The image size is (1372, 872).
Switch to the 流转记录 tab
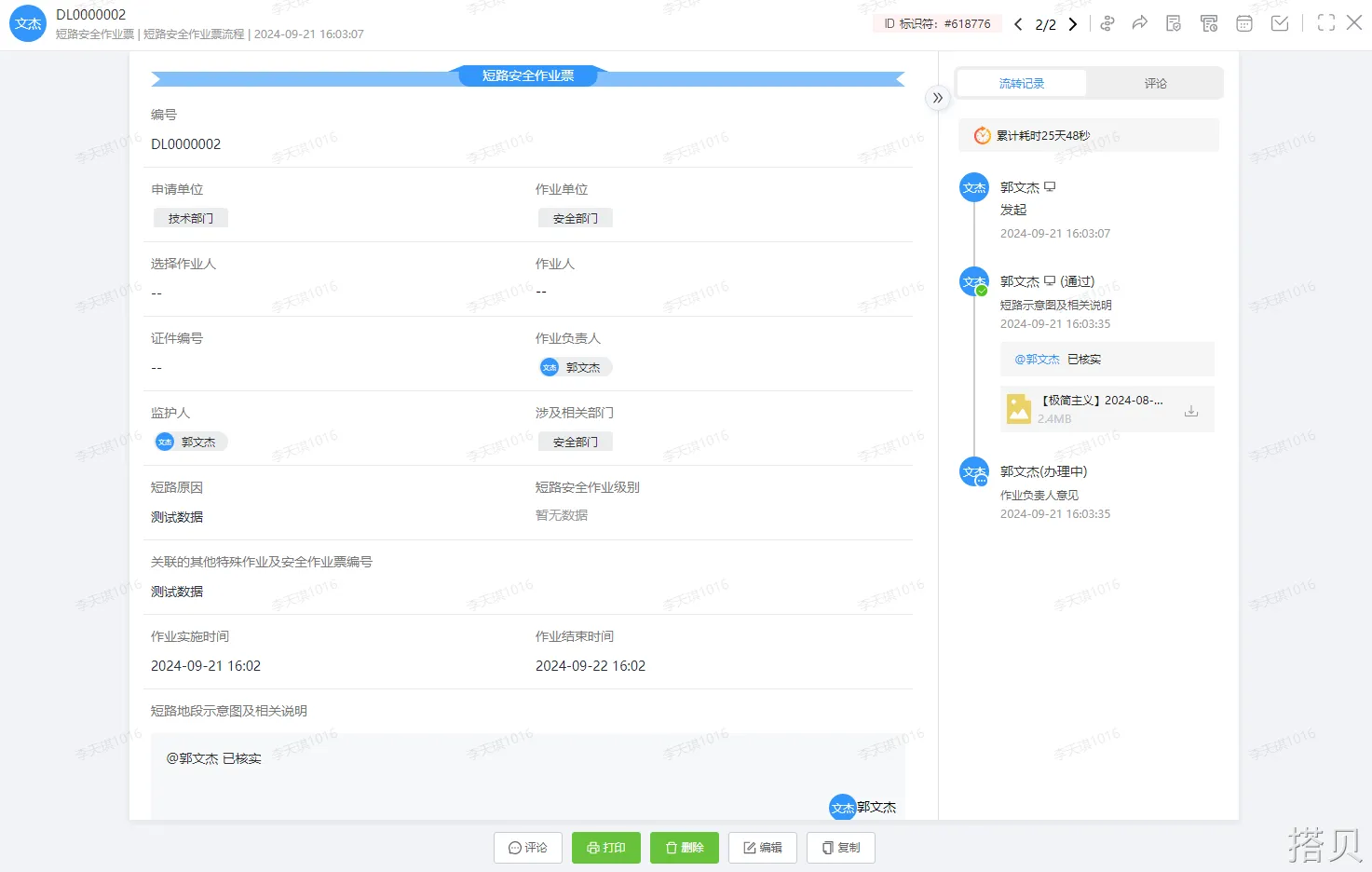coord(1021,84)
